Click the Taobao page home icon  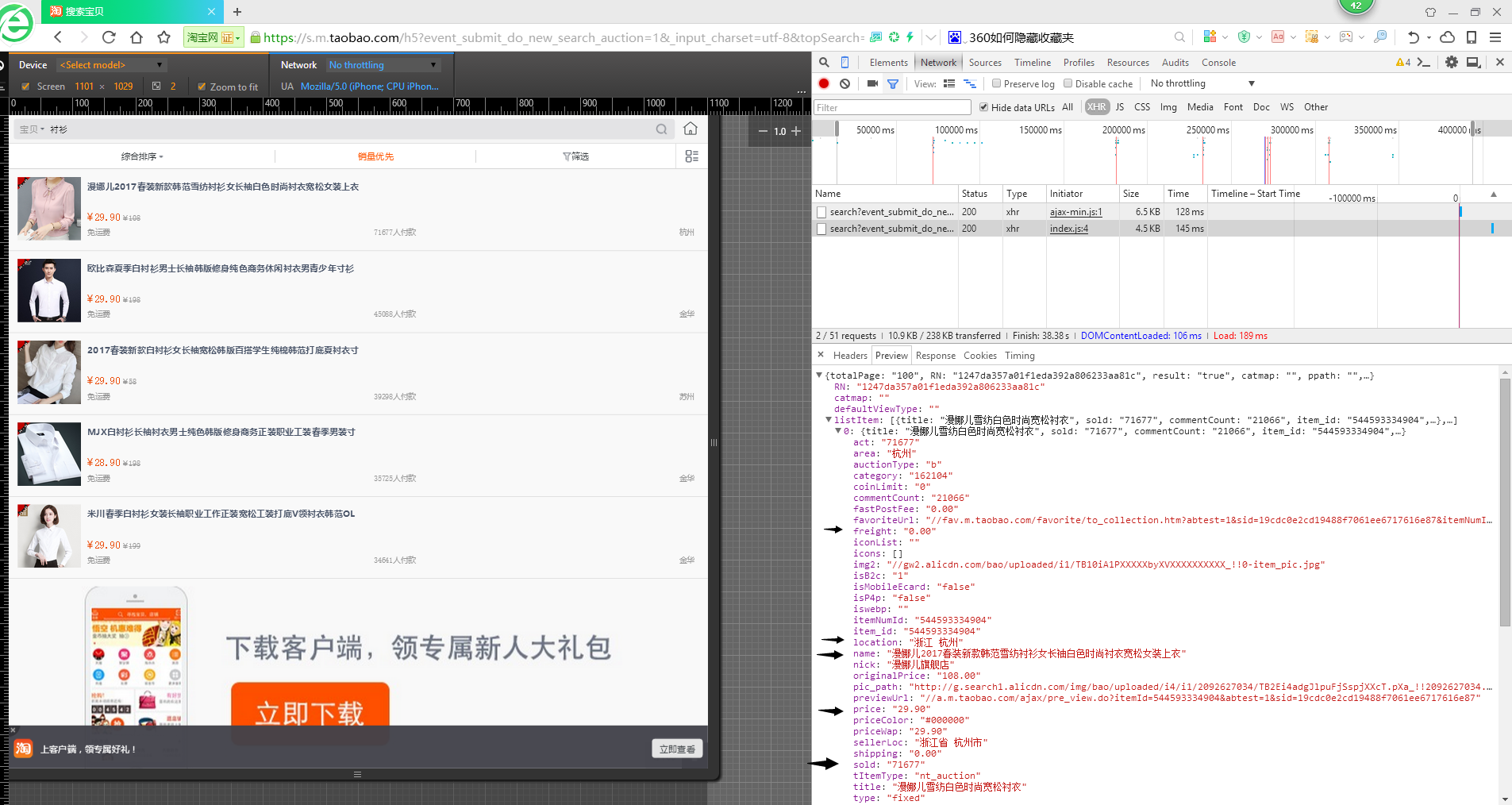pyautogui.click(x=691, y=129)
